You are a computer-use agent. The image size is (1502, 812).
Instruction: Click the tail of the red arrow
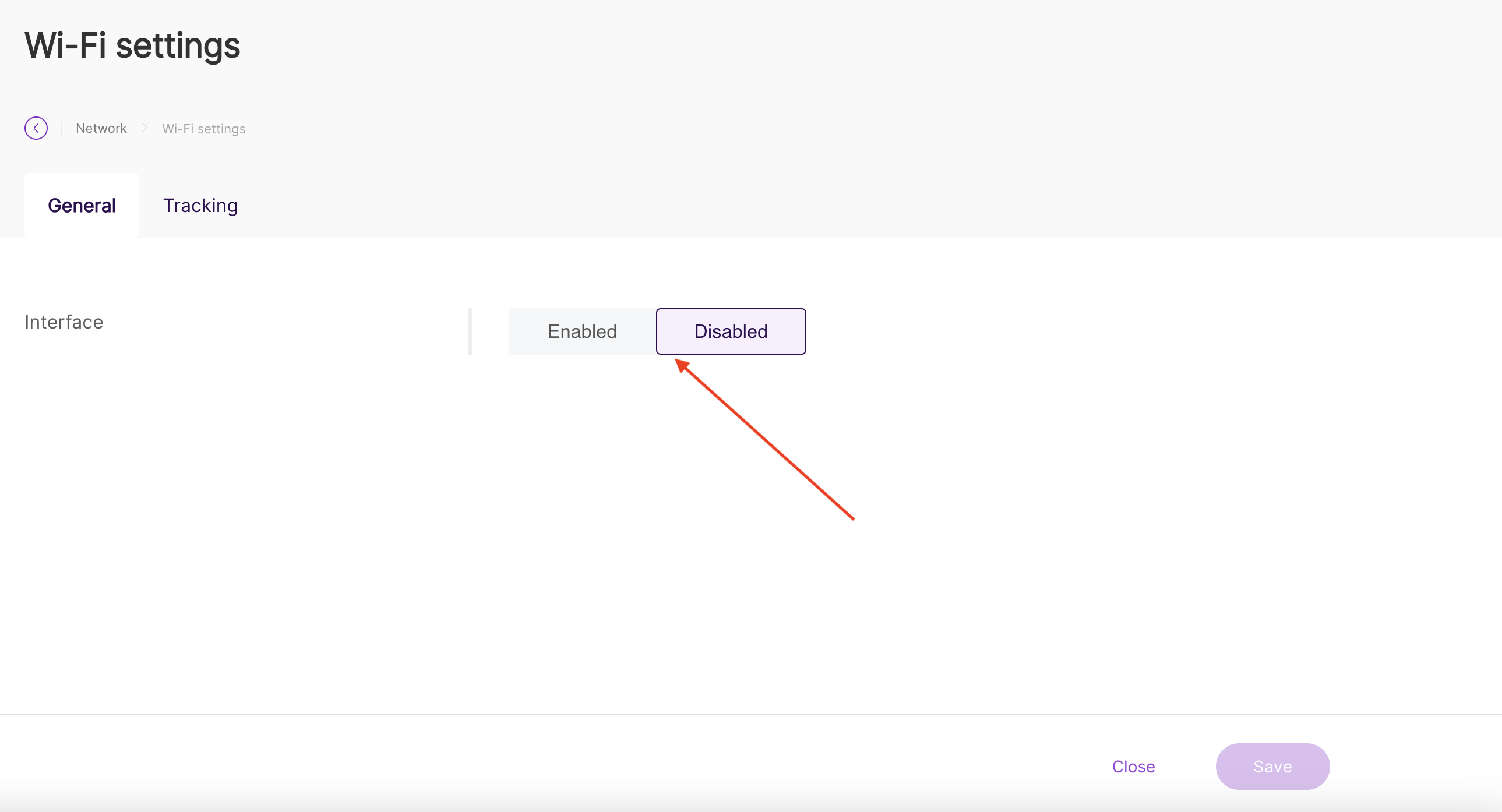pyautogui.click(x=852, y=518)
